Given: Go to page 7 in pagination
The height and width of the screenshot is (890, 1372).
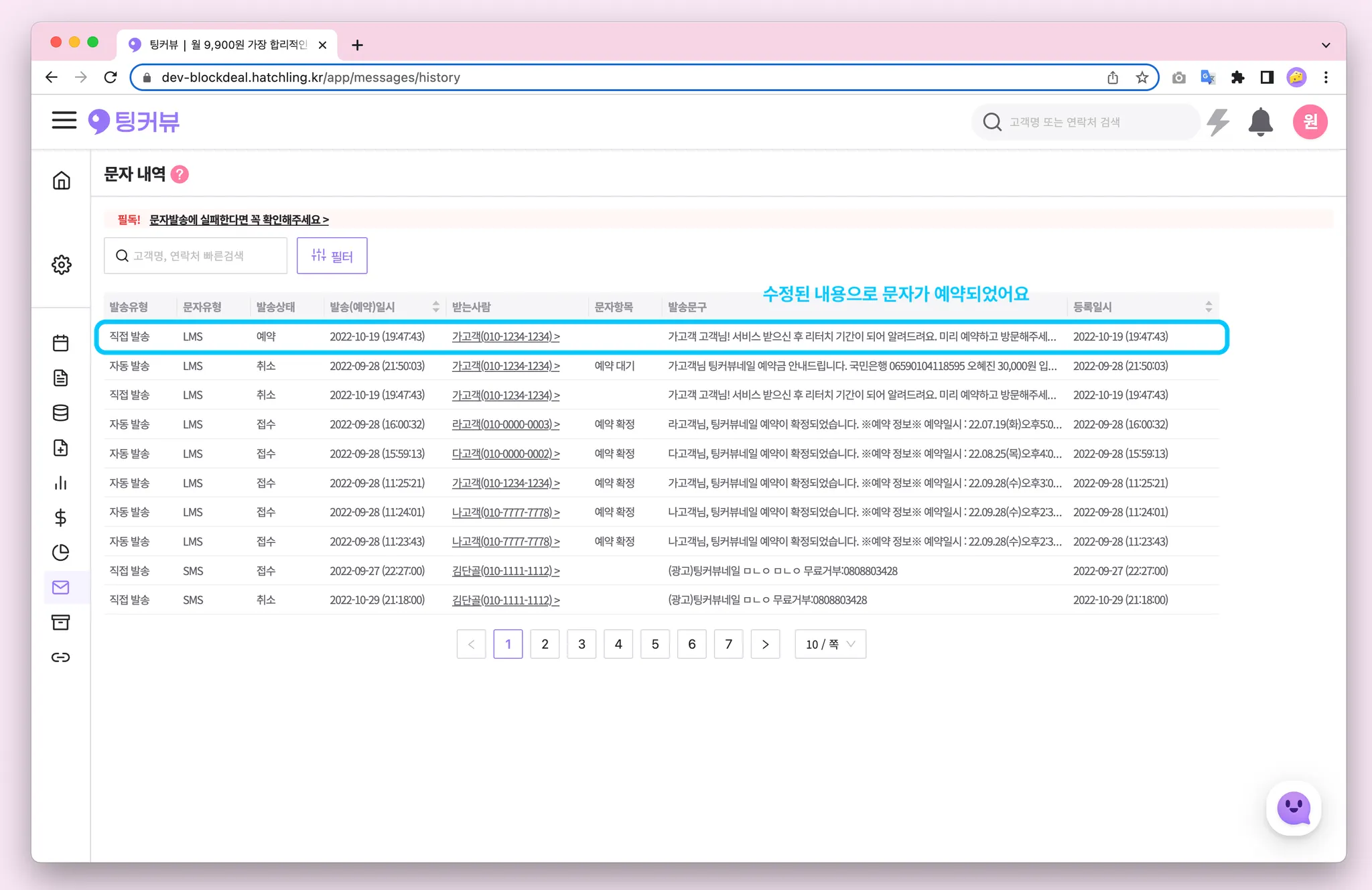Looking at the screenshot, I should click(x=728, y=644).
